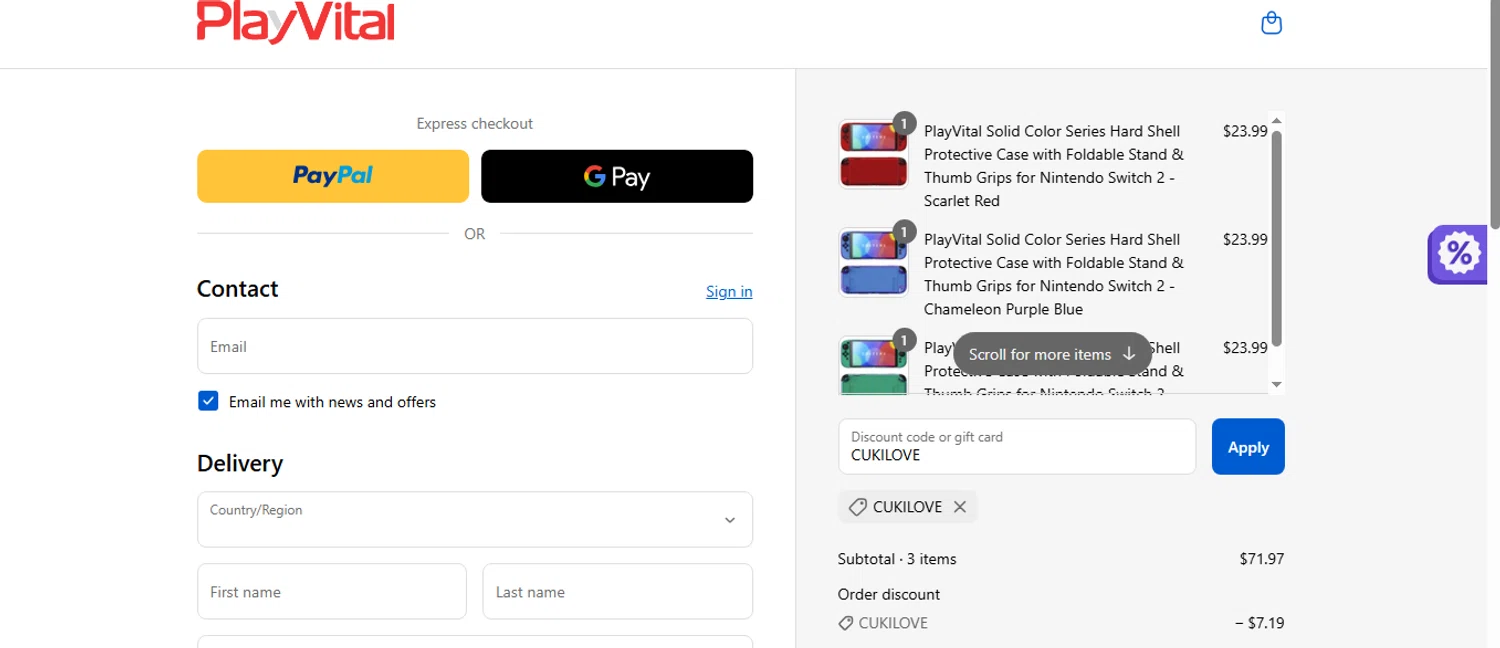Click the − $7.19 discount amount
Screen dimensions: 1500x648
point(1260,623)
